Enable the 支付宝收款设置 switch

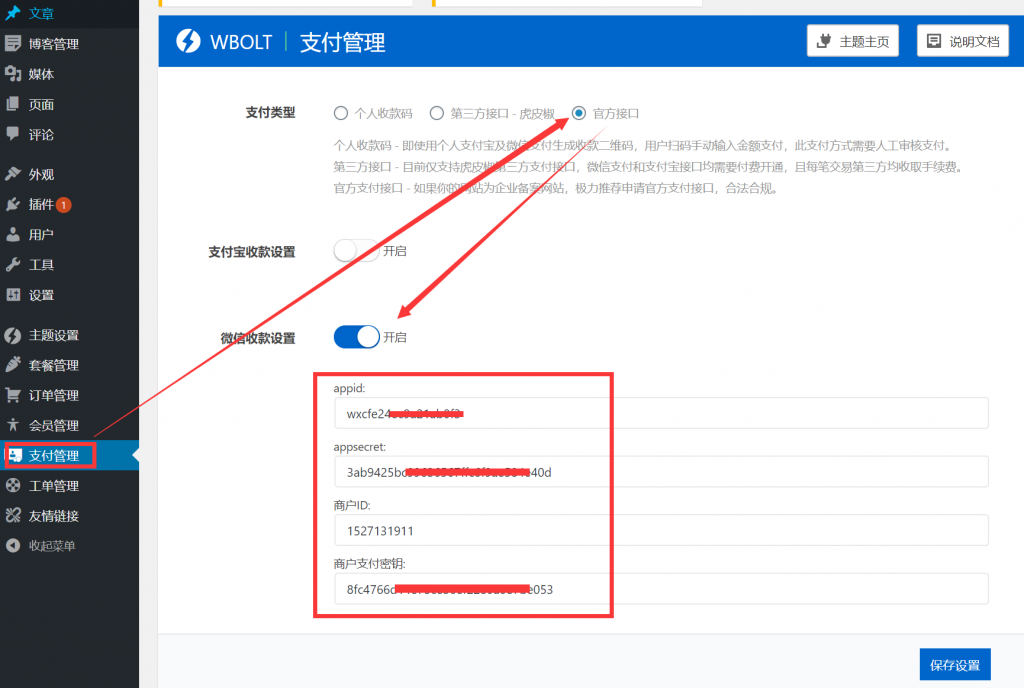[x=356, y=251]
